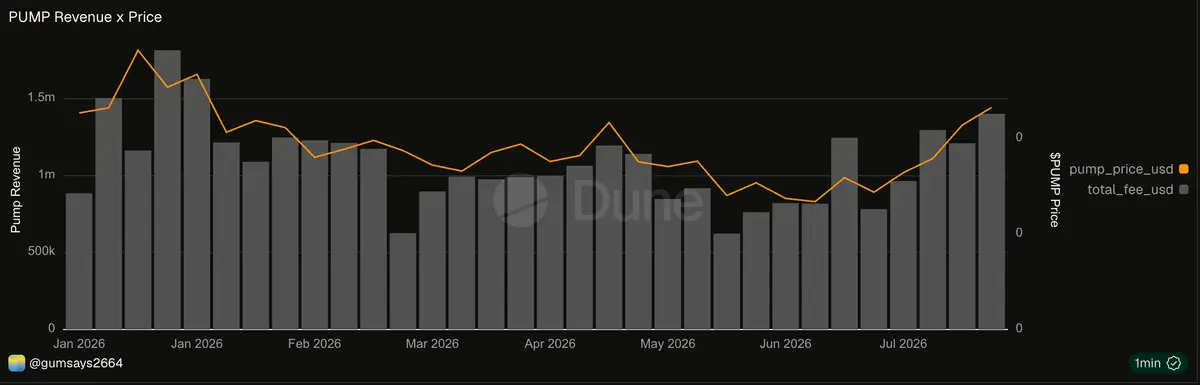Click the highest peak of the orange price line
1200x385 pixels.
(138, 49)
